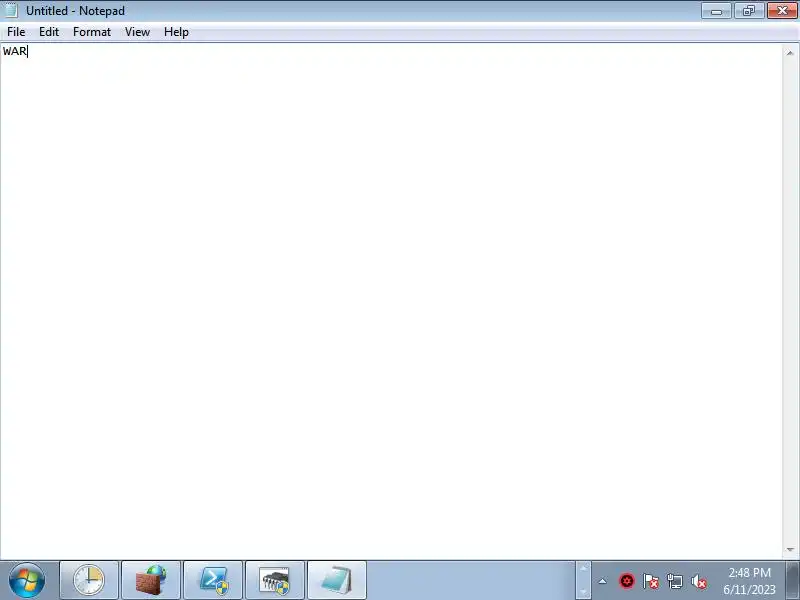This screenshot has width=800, height=600.
Task: Click the Windows Start orb
Action: pos(27,580)
